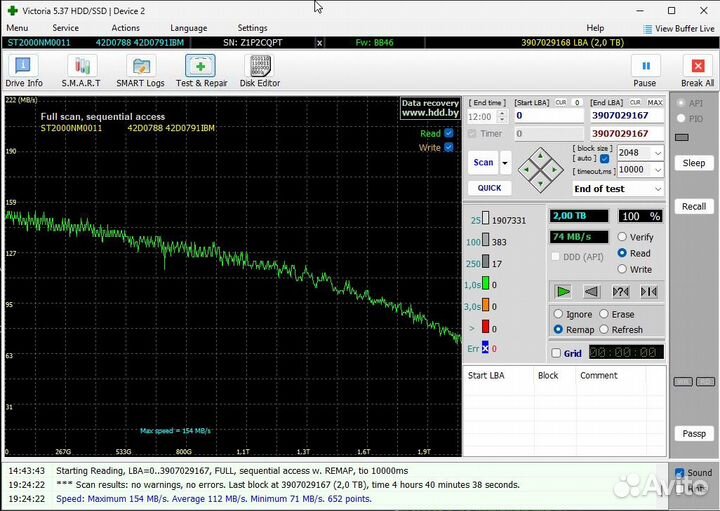Click the green play scan-forward icon
The image size is (720, 511).
[x=564, y=291]
